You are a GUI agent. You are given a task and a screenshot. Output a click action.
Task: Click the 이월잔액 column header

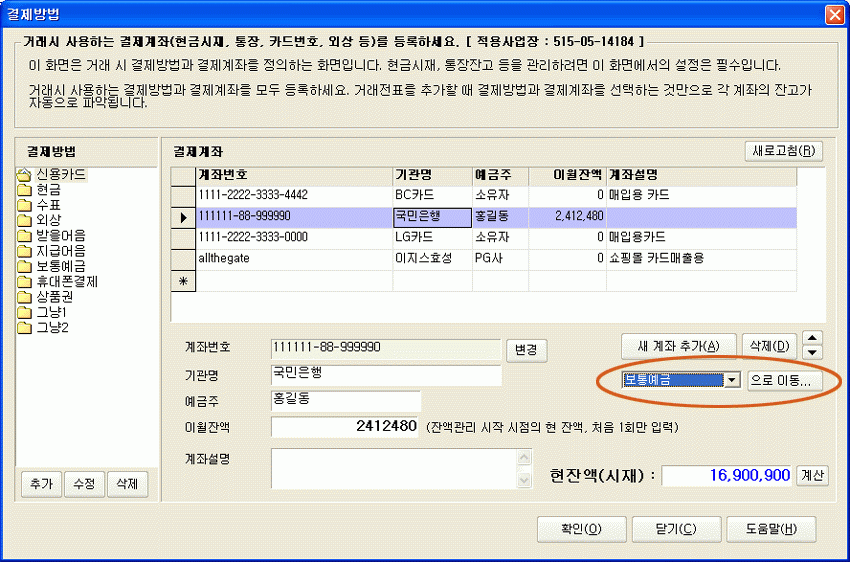pyautogui.click(x=568, y=175)
